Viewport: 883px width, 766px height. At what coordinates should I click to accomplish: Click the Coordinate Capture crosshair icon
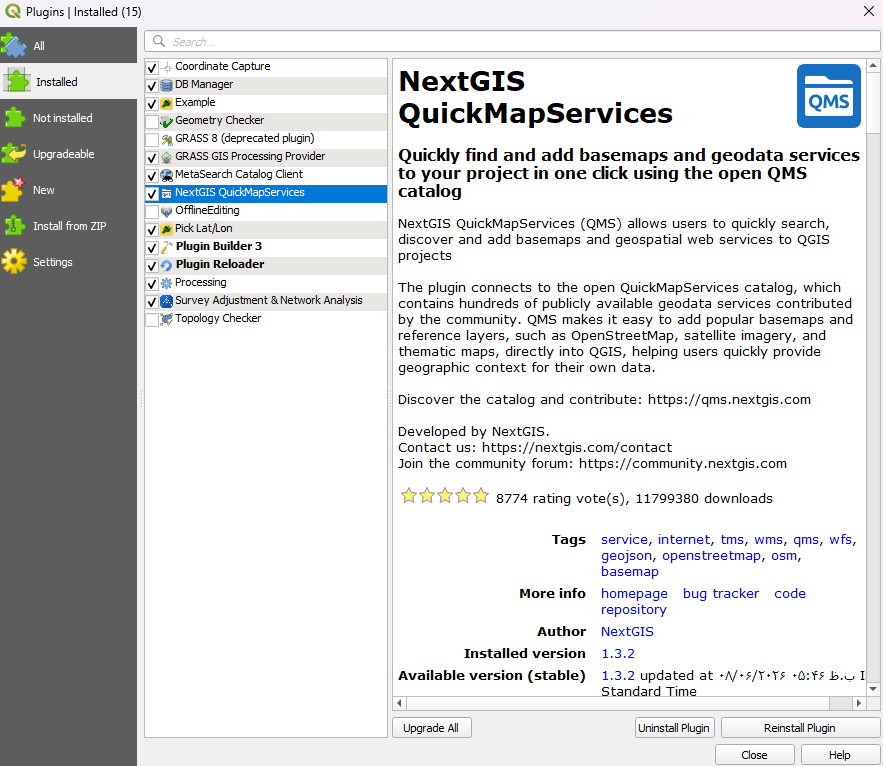point(167,68)
